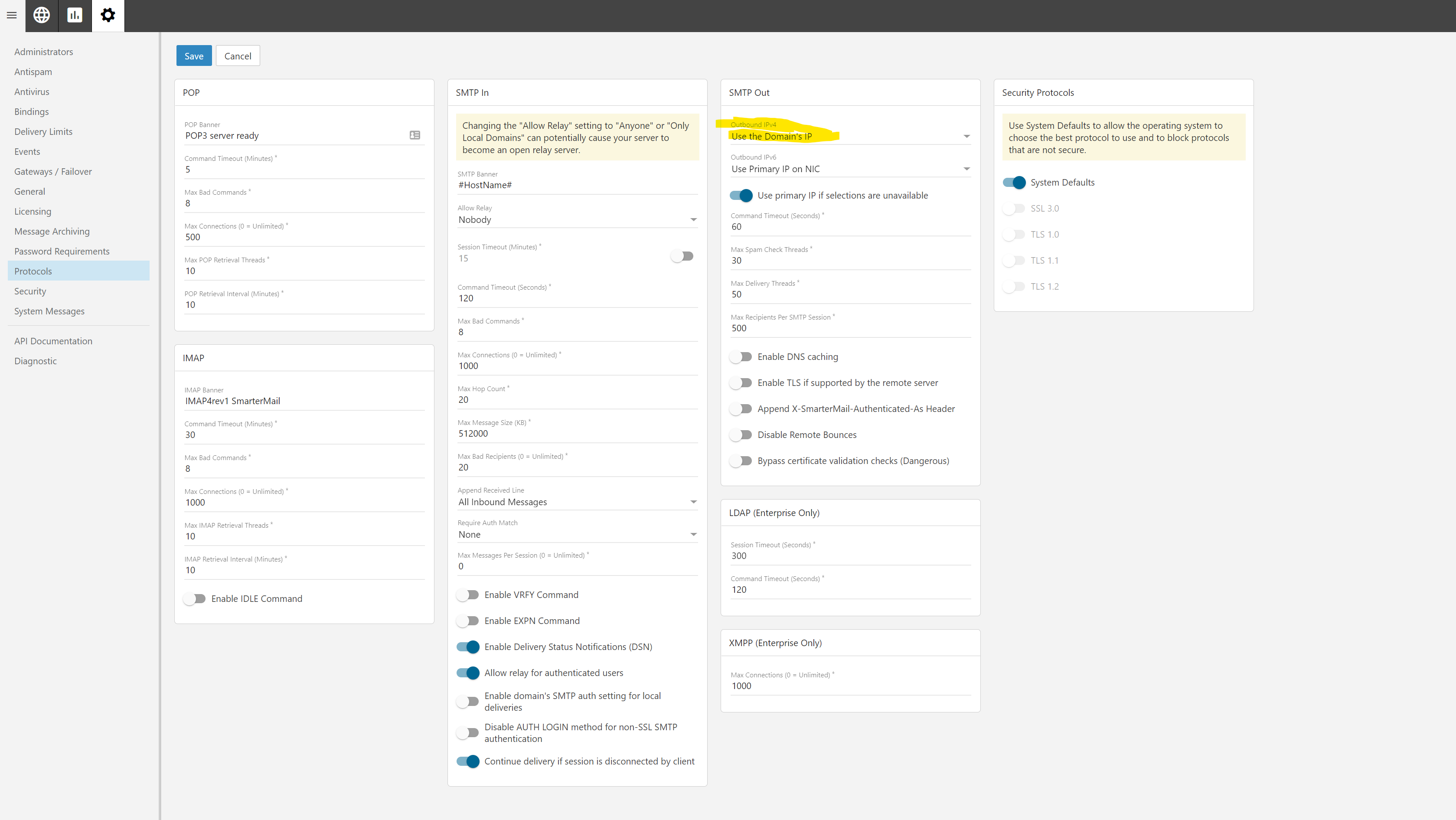Click the POP Banner variables icon

(x=415, y=135)
